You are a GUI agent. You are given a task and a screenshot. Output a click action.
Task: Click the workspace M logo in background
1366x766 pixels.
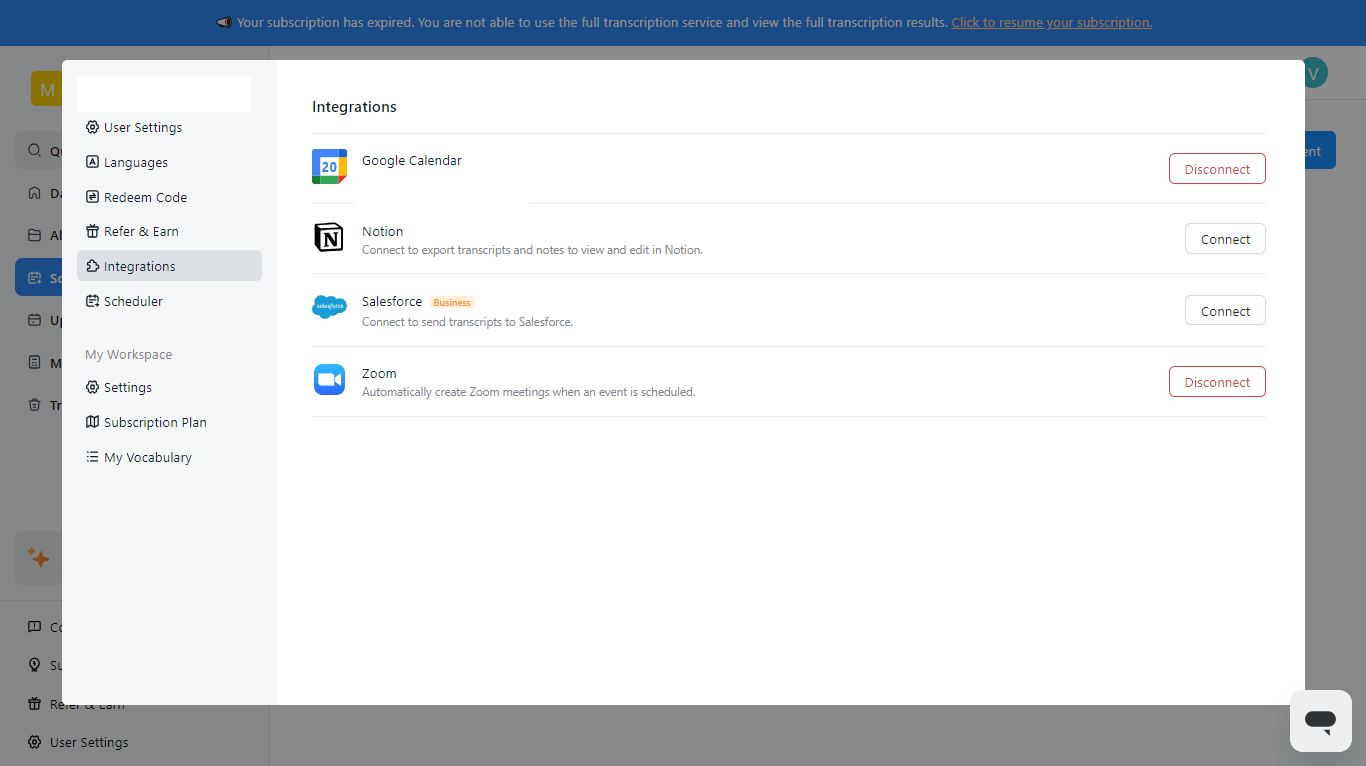47,89
